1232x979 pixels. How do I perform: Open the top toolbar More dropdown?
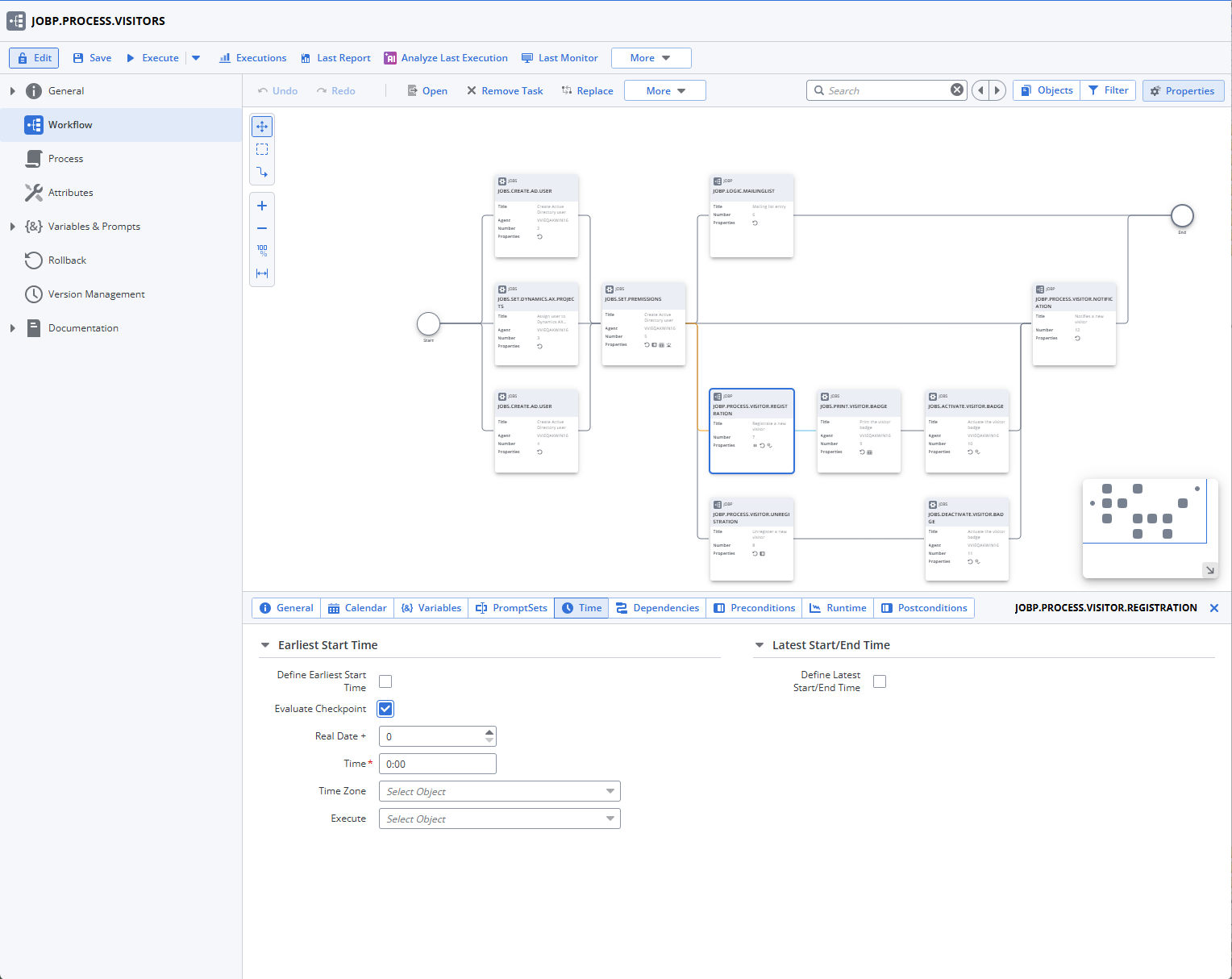[651, 58]
